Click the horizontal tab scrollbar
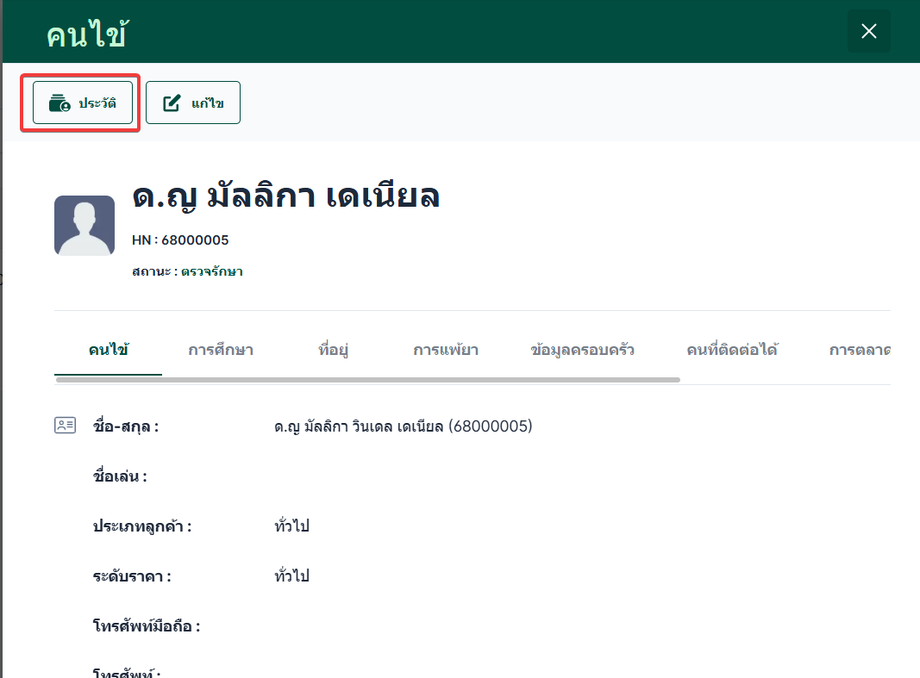 368,380
